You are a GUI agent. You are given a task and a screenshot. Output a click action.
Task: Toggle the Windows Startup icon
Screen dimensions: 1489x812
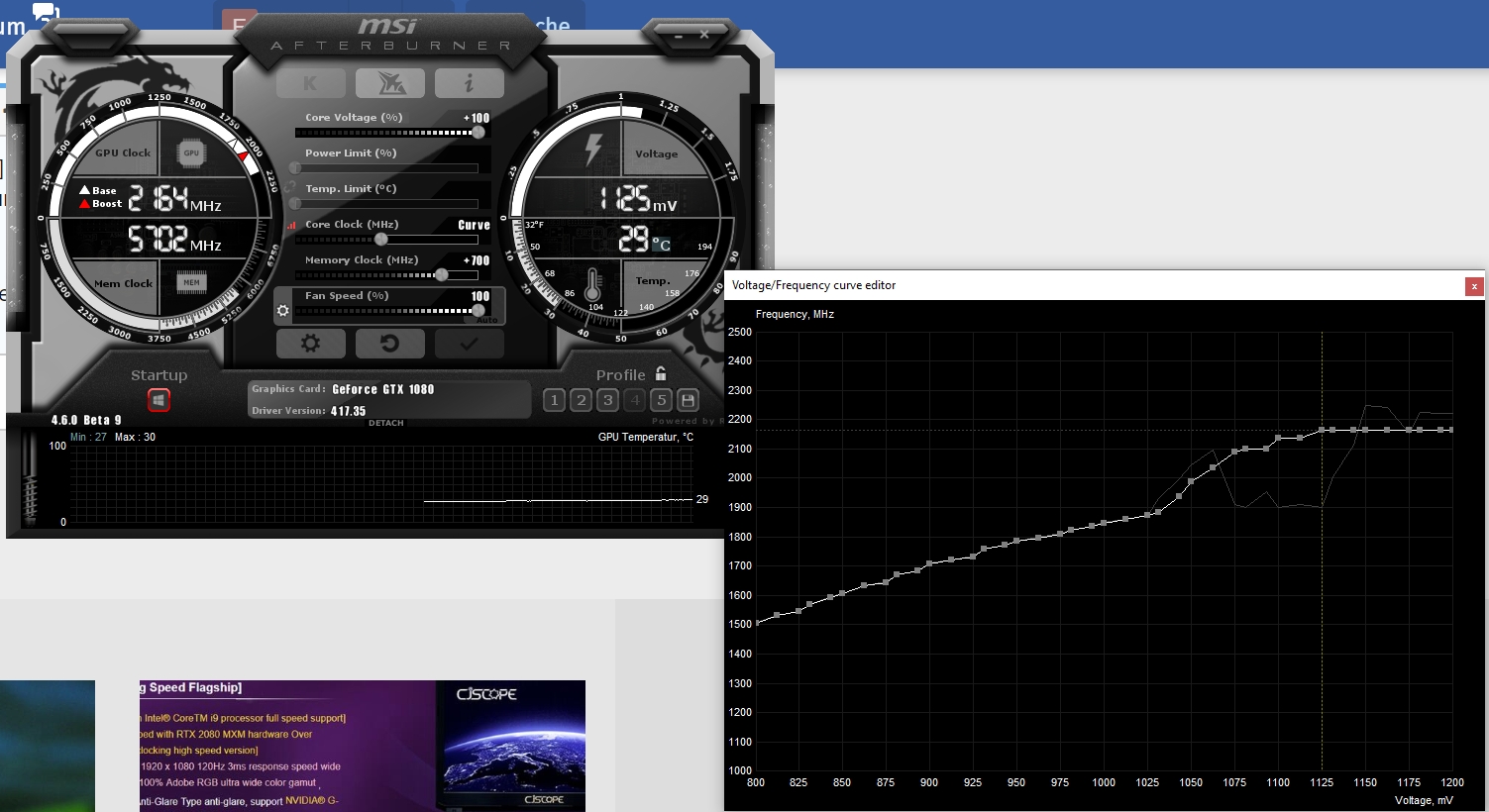[159, 400]
